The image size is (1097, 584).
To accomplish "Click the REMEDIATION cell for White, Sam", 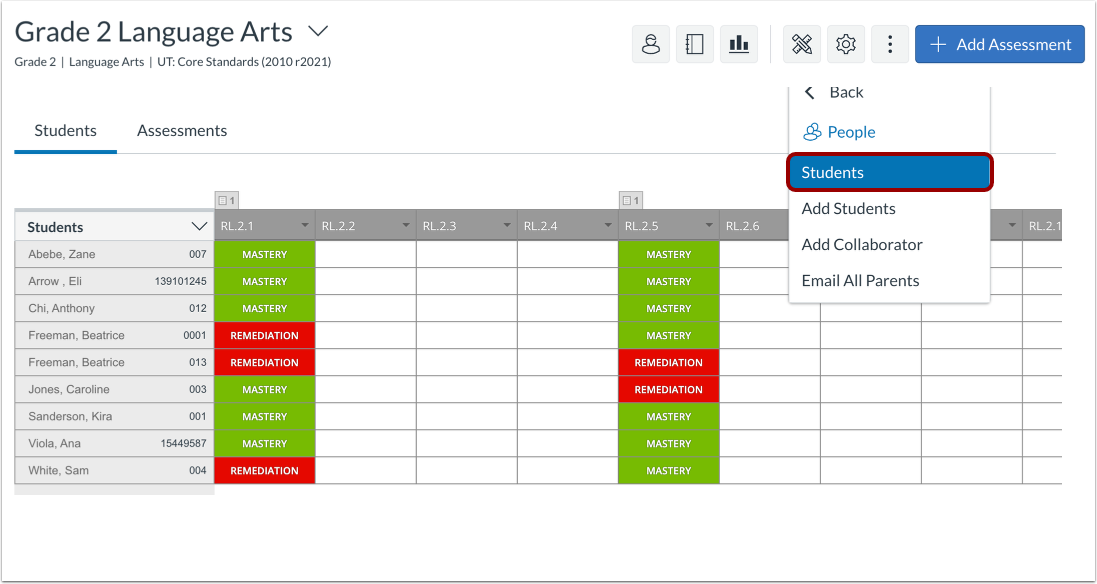I will [263, 470].
